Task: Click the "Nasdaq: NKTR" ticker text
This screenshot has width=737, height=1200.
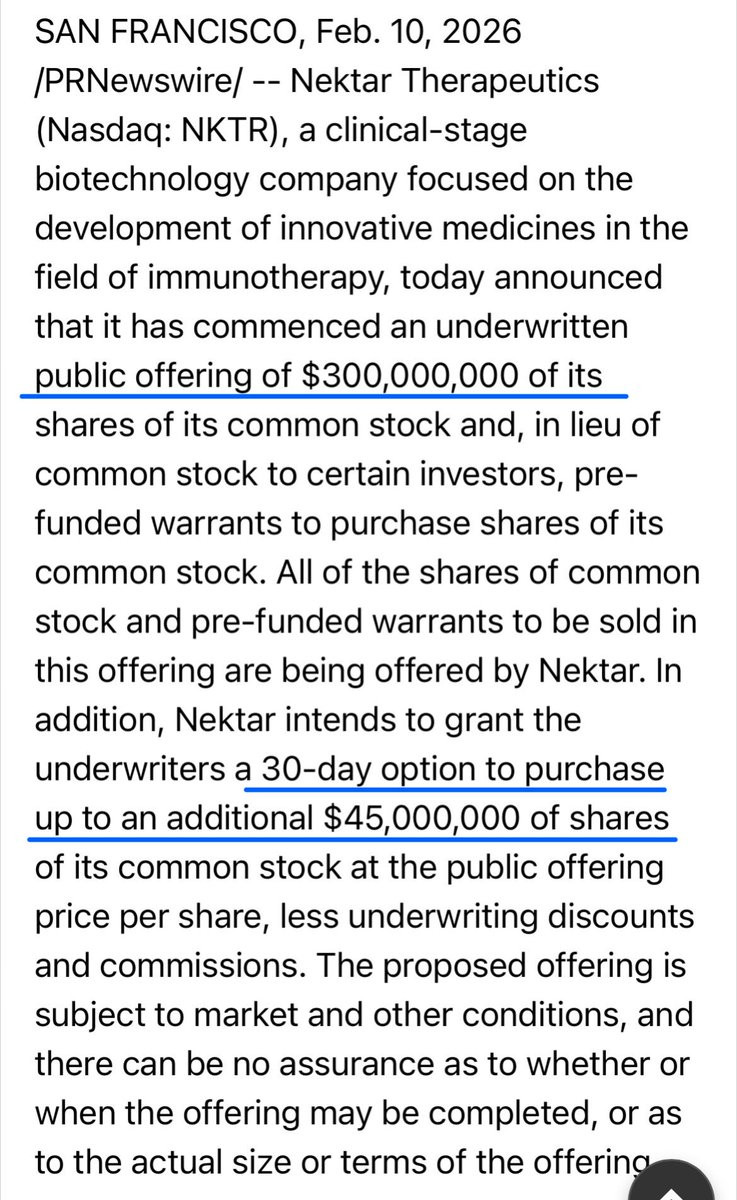Action: (x=151, y=130)
